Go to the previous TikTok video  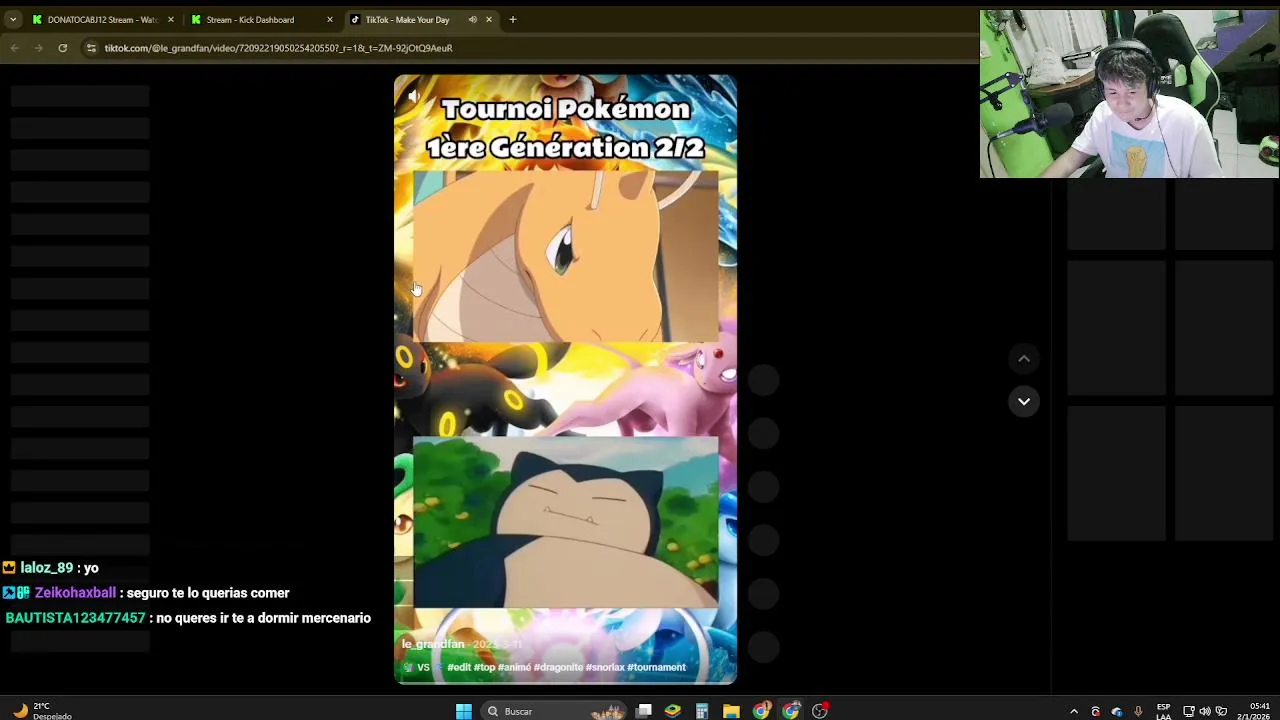(x=1024, y=358)
